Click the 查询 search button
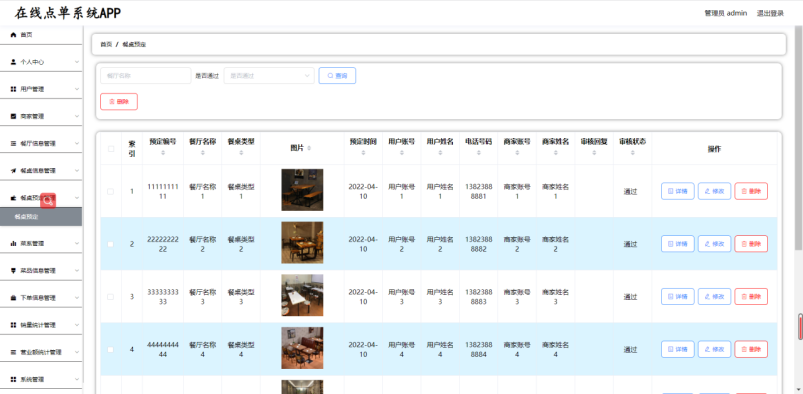This screenshot has height=394, width=803. [x=337, y=76]
